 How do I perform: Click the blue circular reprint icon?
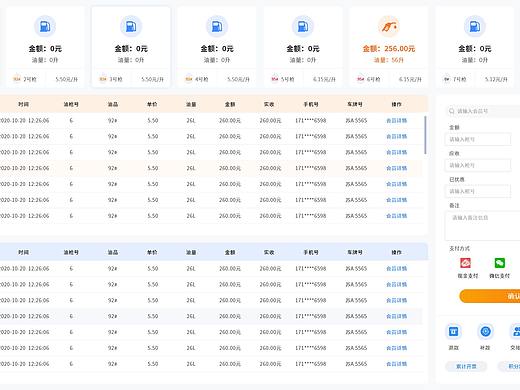point(485,332)
